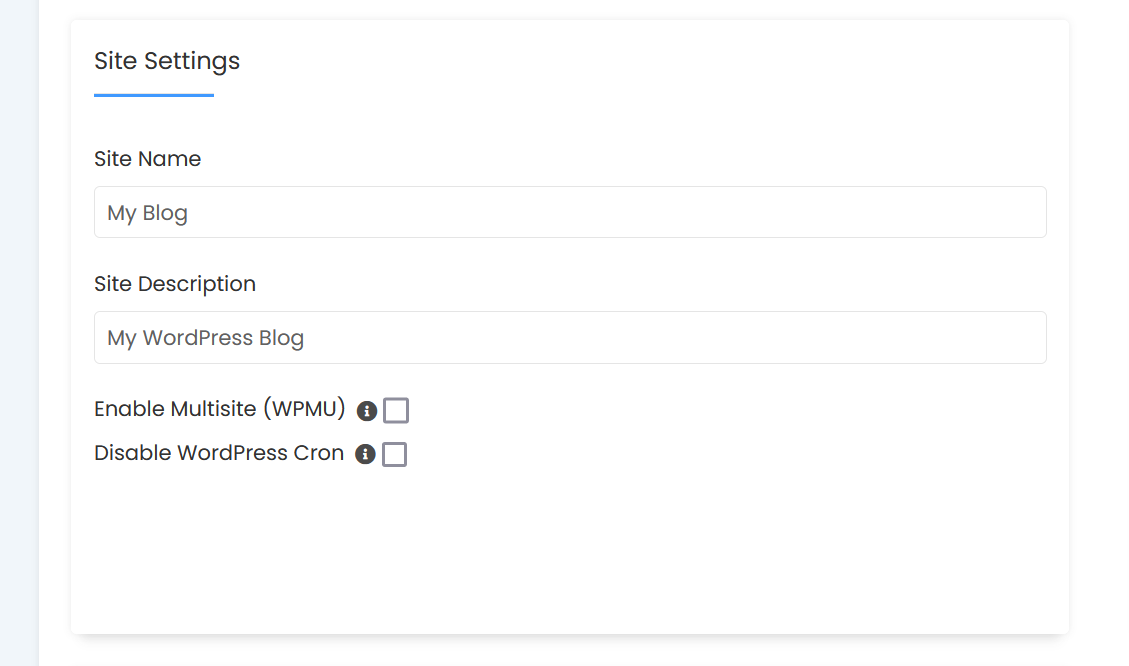
Task: Click the blue underline beneath Site Settings
Action: pos(154,95)
